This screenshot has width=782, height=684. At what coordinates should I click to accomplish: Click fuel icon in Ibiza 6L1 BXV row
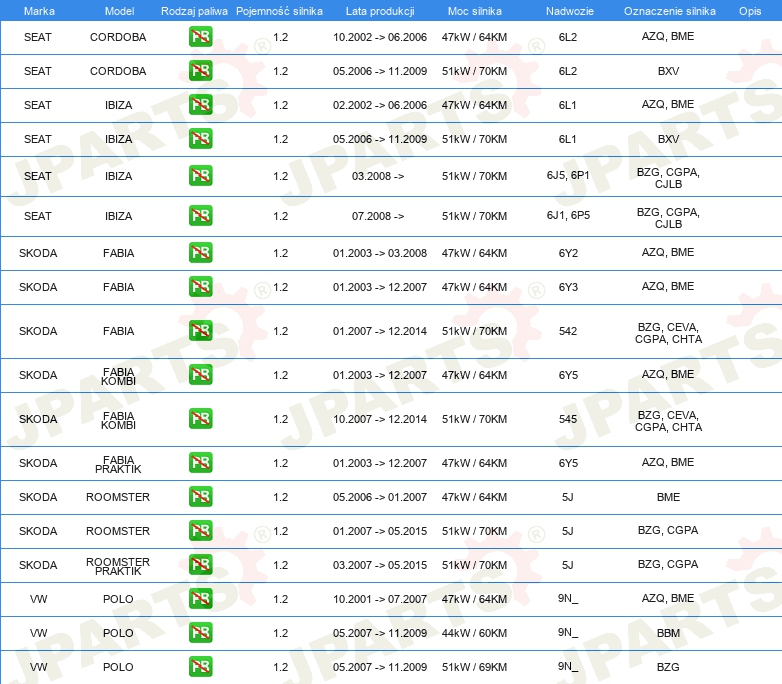200,138
